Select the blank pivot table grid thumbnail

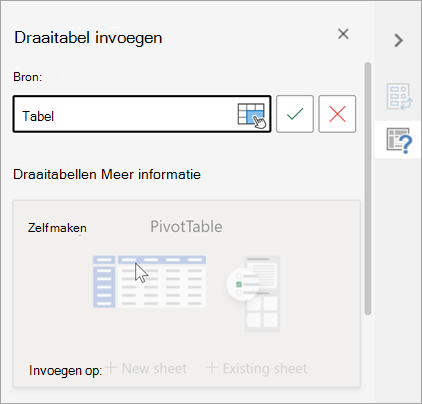pyautogui.click(x=149, y=282)
